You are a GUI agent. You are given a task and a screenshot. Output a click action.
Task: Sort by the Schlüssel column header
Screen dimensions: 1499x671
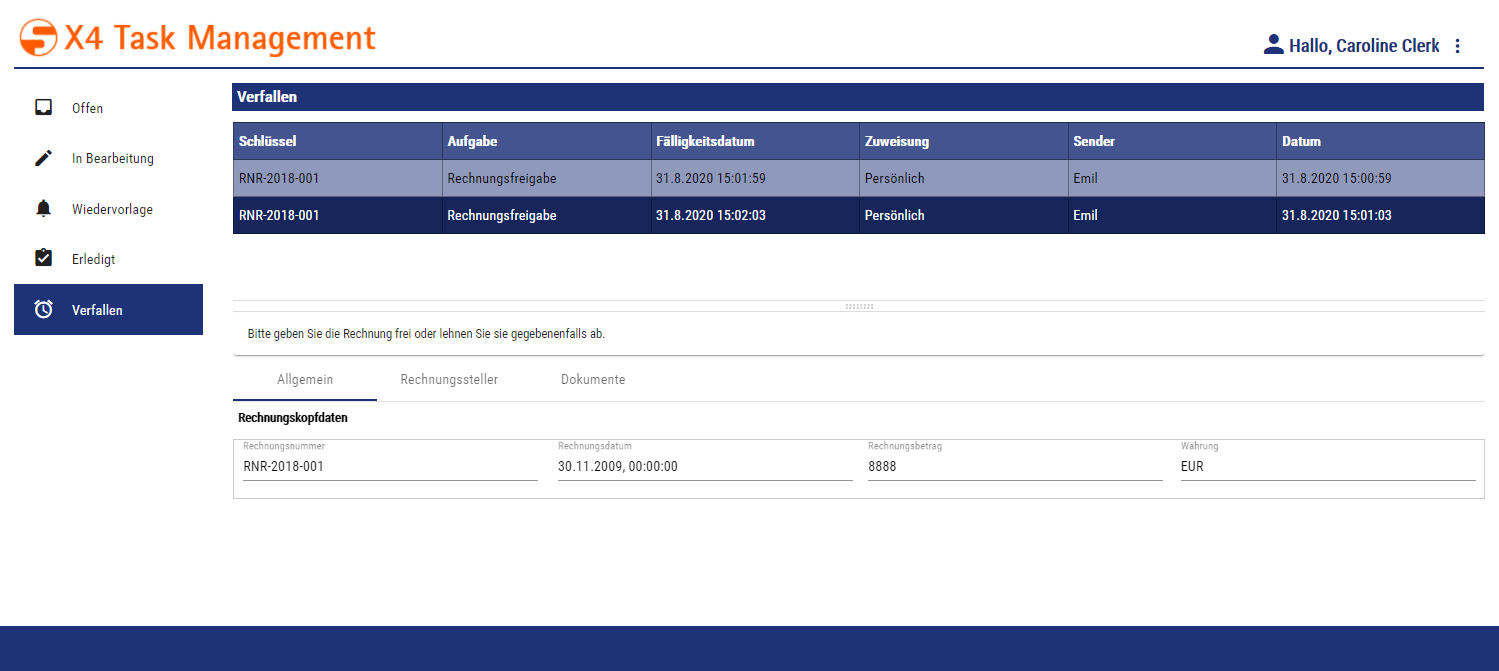pos(268,141)
